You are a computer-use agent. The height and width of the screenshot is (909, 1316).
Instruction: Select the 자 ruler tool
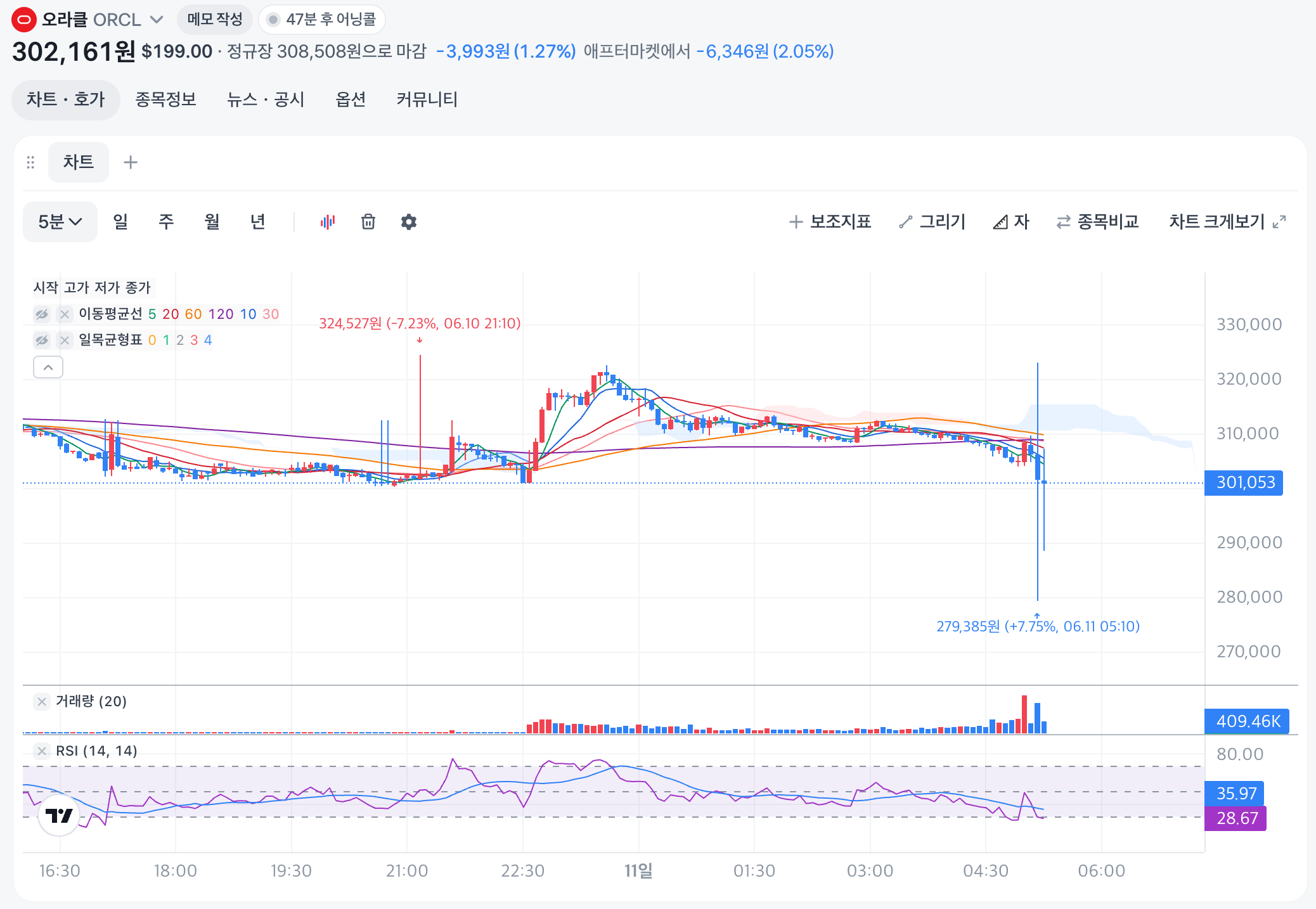(1011, 222)
